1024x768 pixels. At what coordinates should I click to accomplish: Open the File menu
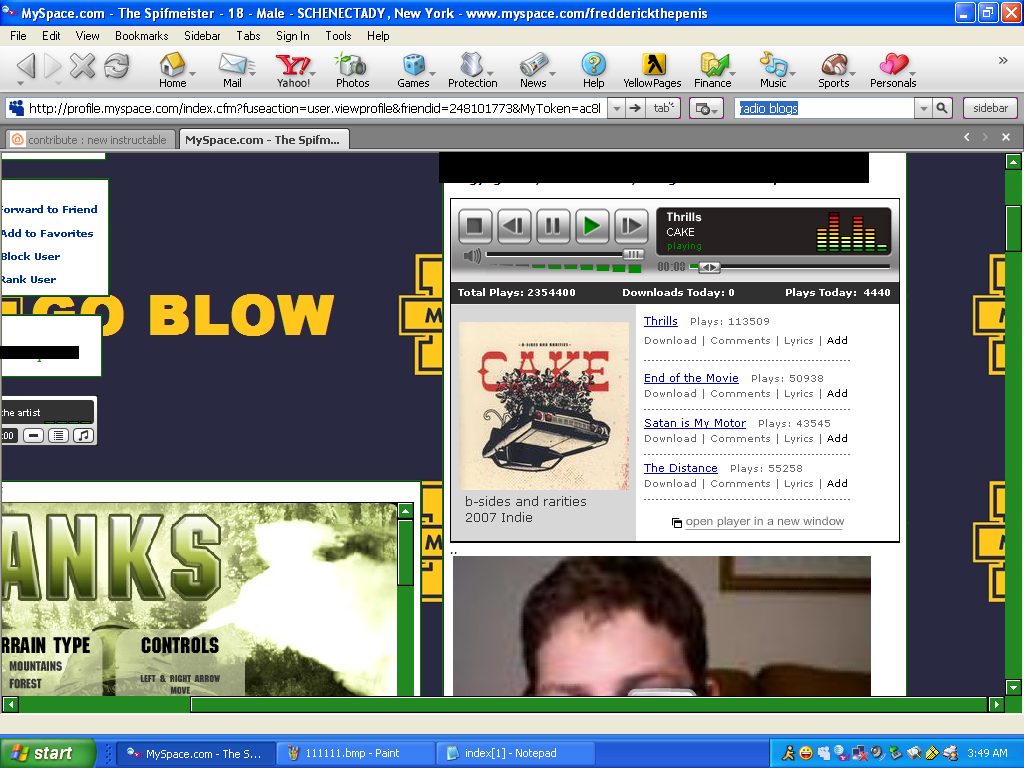coord(18,36)
